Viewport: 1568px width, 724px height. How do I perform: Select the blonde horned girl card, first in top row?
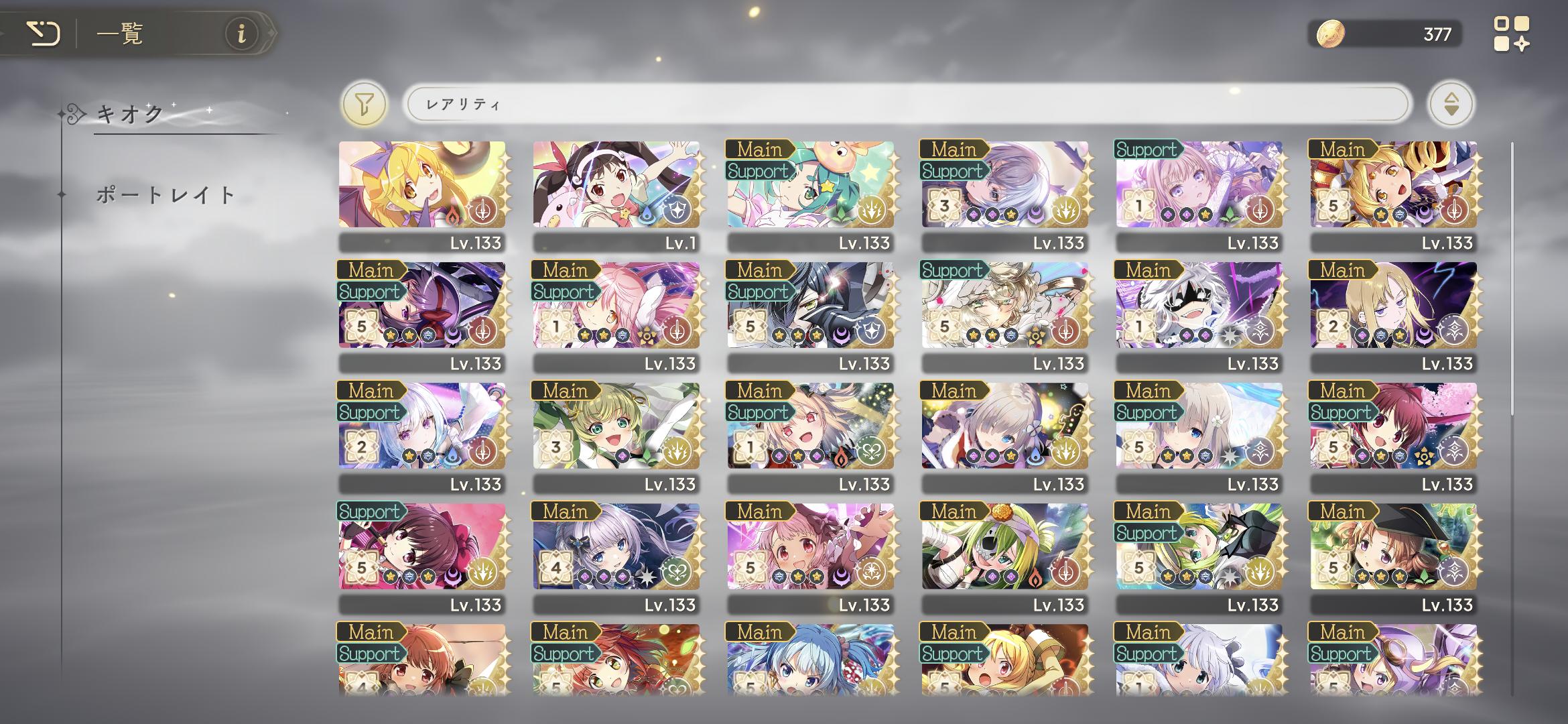422,196
